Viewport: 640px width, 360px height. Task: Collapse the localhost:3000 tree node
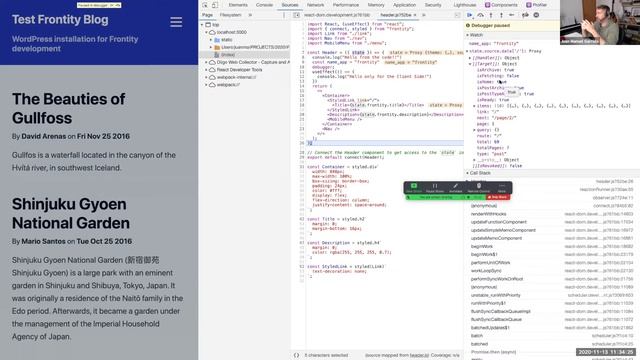[207, 32]
